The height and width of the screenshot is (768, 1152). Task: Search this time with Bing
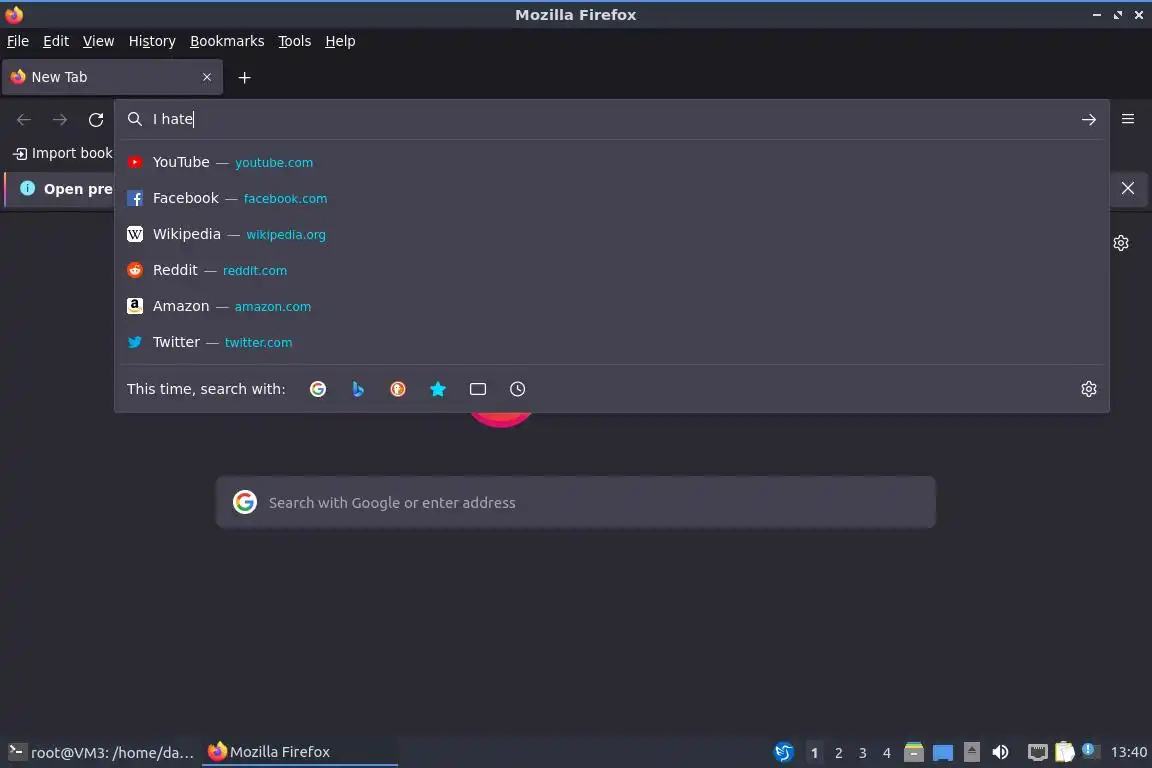point(358,389)
